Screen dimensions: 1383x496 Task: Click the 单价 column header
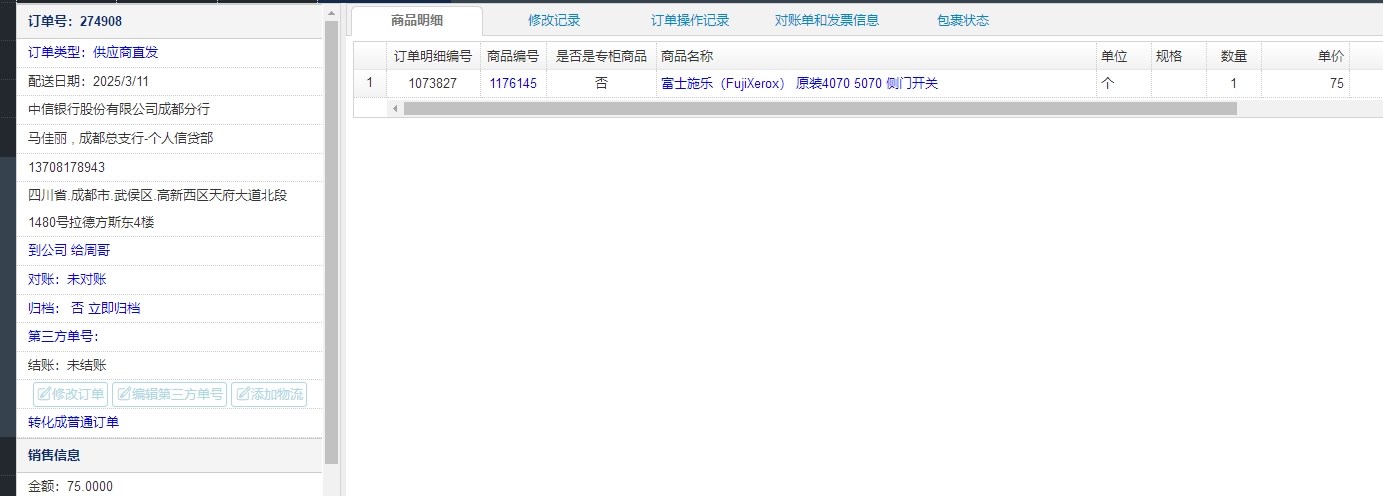point(1305,57)
